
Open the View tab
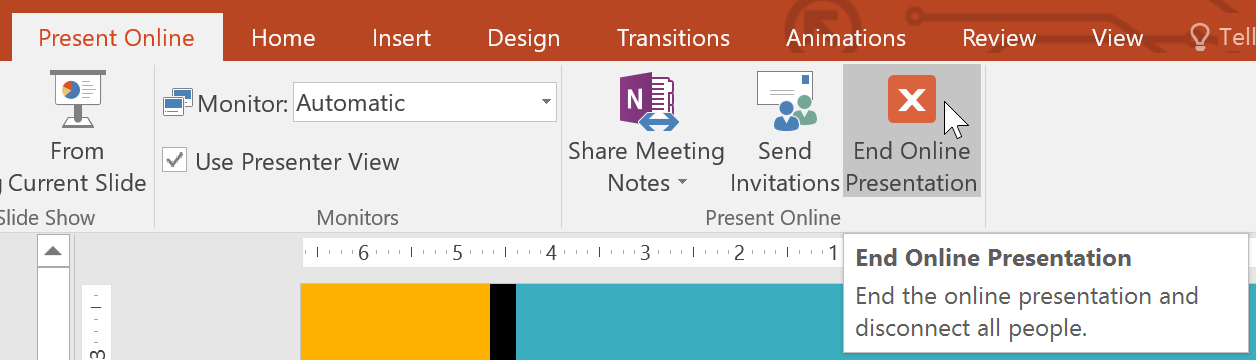coord(1117,38)
